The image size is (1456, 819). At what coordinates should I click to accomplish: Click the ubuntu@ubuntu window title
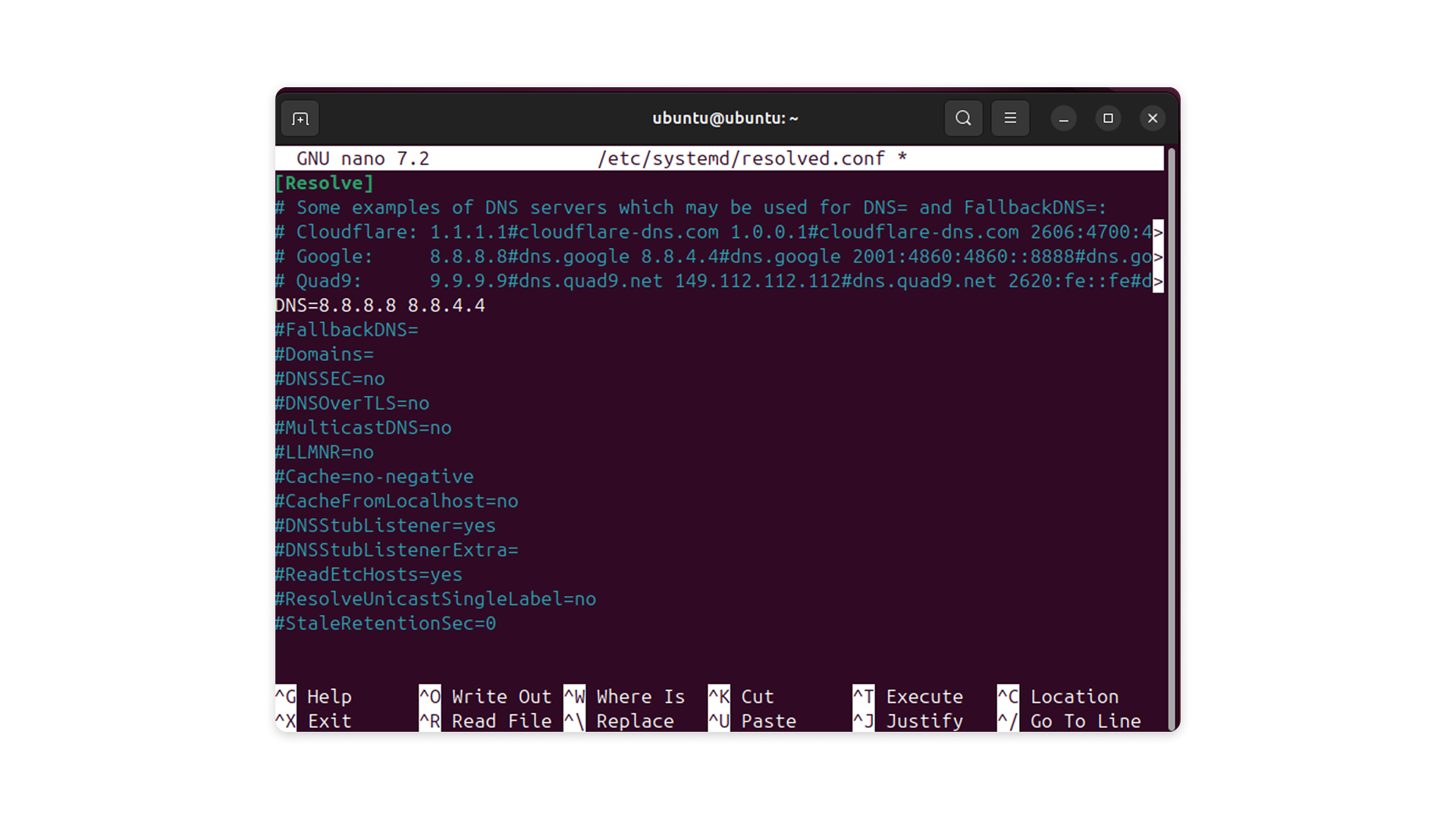pyautogui.click(x=725, y=118)
